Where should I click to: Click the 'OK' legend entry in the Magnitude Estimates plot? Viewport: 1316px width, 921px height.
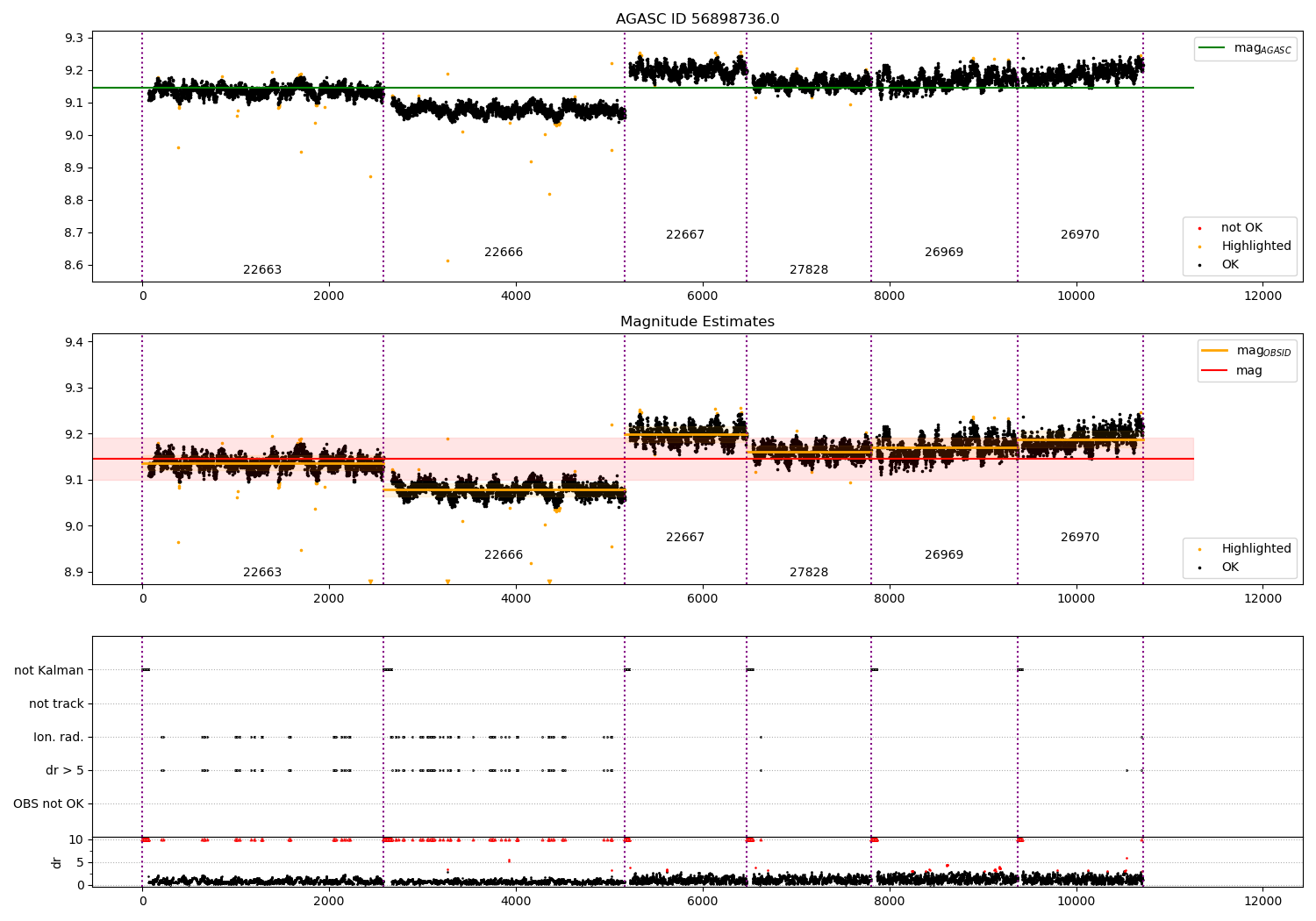pos(1230,568)
